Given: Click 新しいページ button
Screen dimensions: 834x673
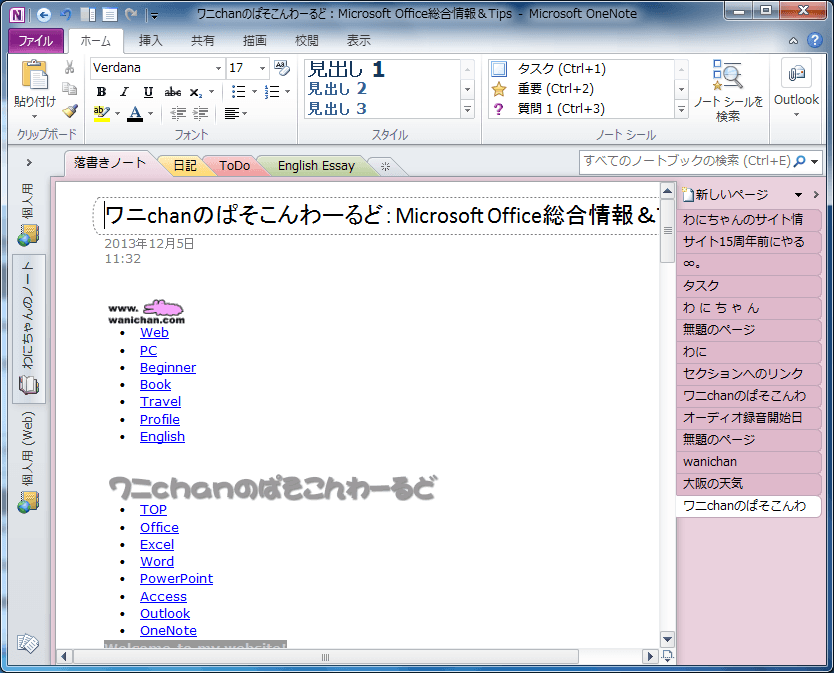Looking at the screenshot, I should 726,195.
